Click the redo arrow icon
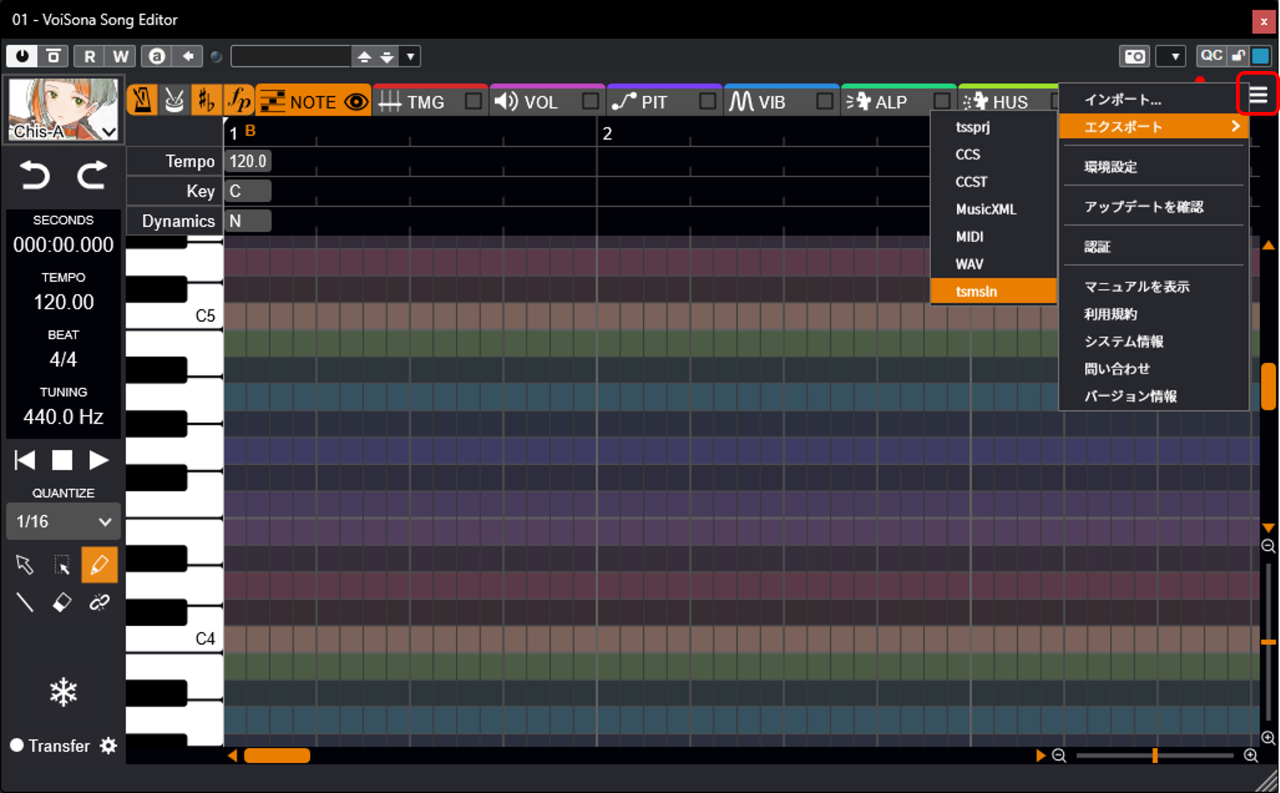 pos(92,177)
